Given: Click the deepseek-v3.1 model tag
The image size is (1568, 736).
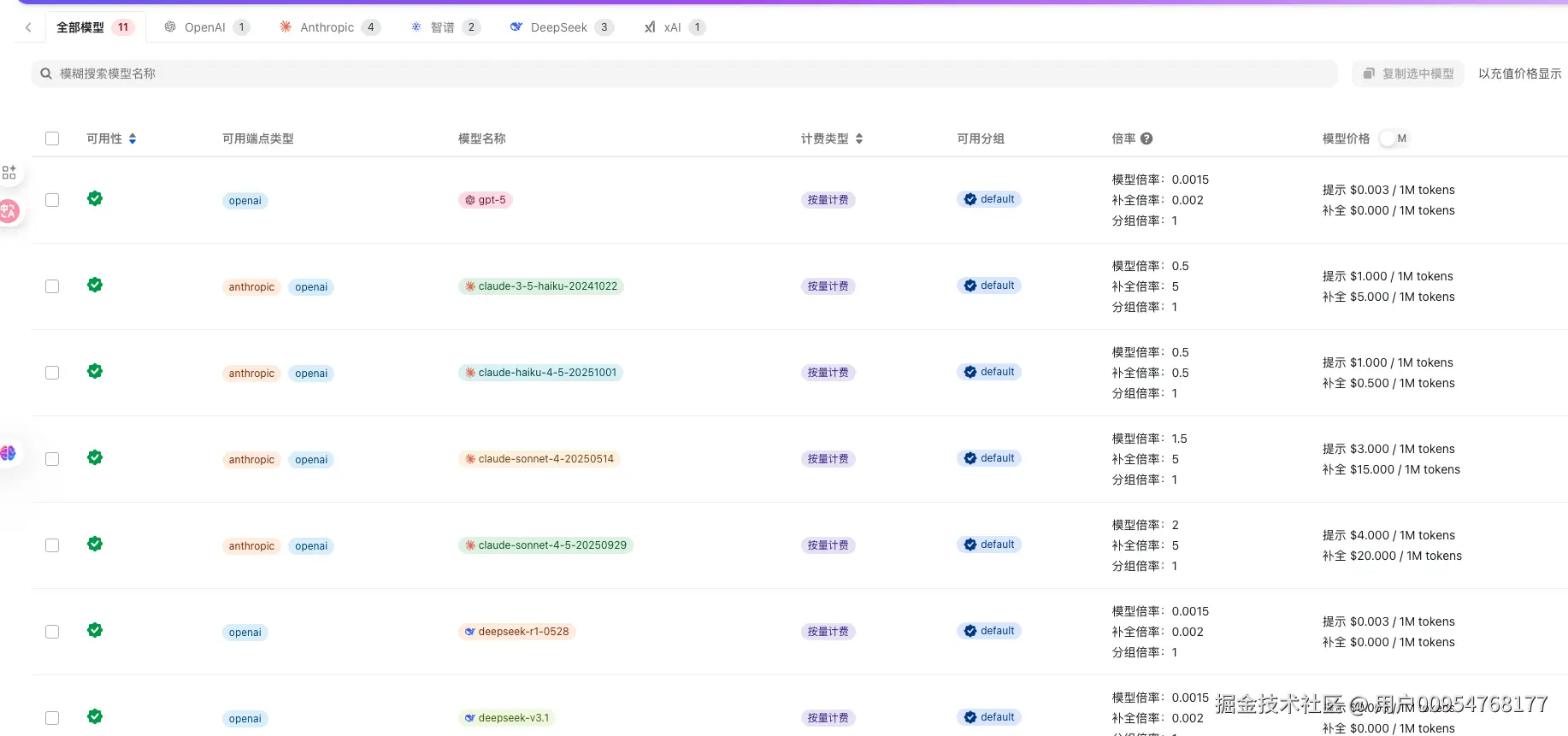Looking at the screenshot, I should [x=507, y=718].
